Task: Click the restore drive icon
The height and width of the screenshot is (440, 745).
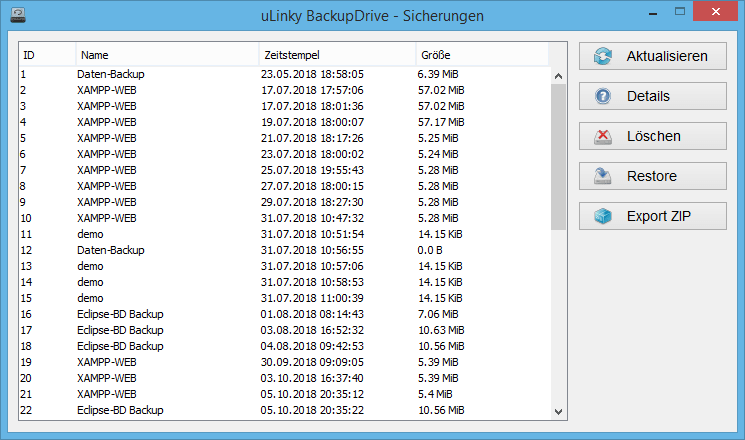Action: point(603,176)
